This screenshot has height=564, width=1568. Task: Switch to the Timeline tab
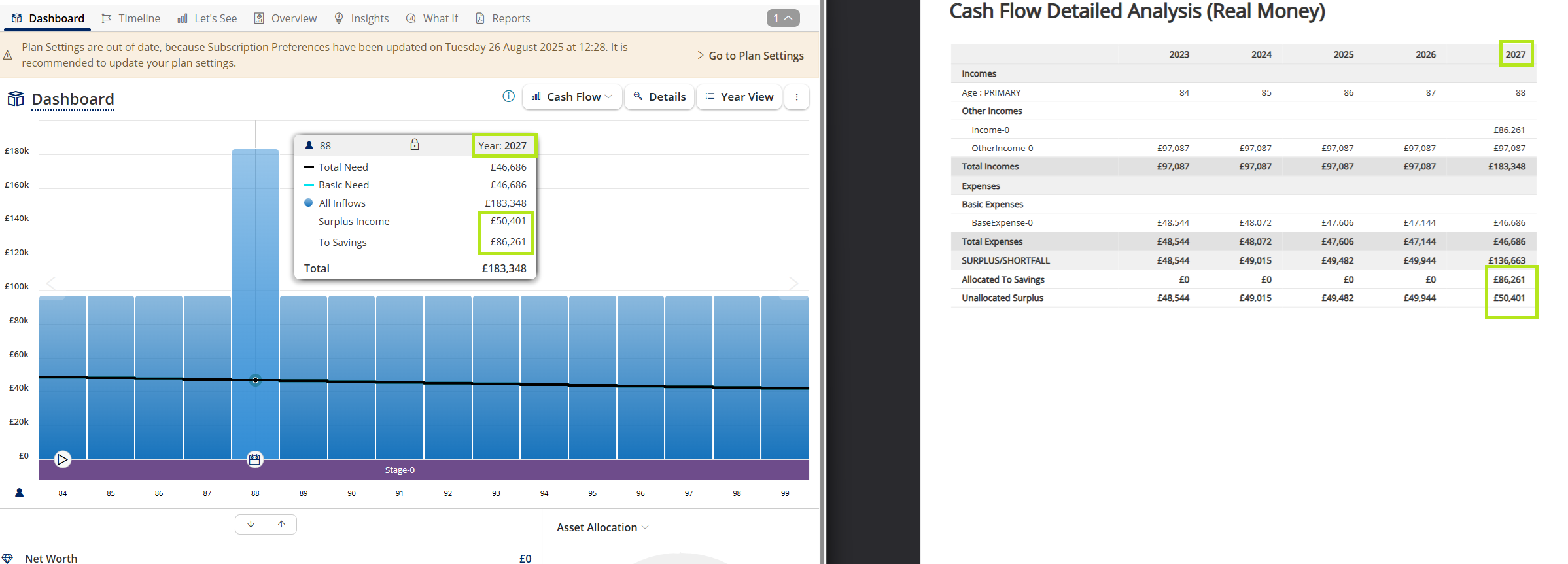(131, 18)
